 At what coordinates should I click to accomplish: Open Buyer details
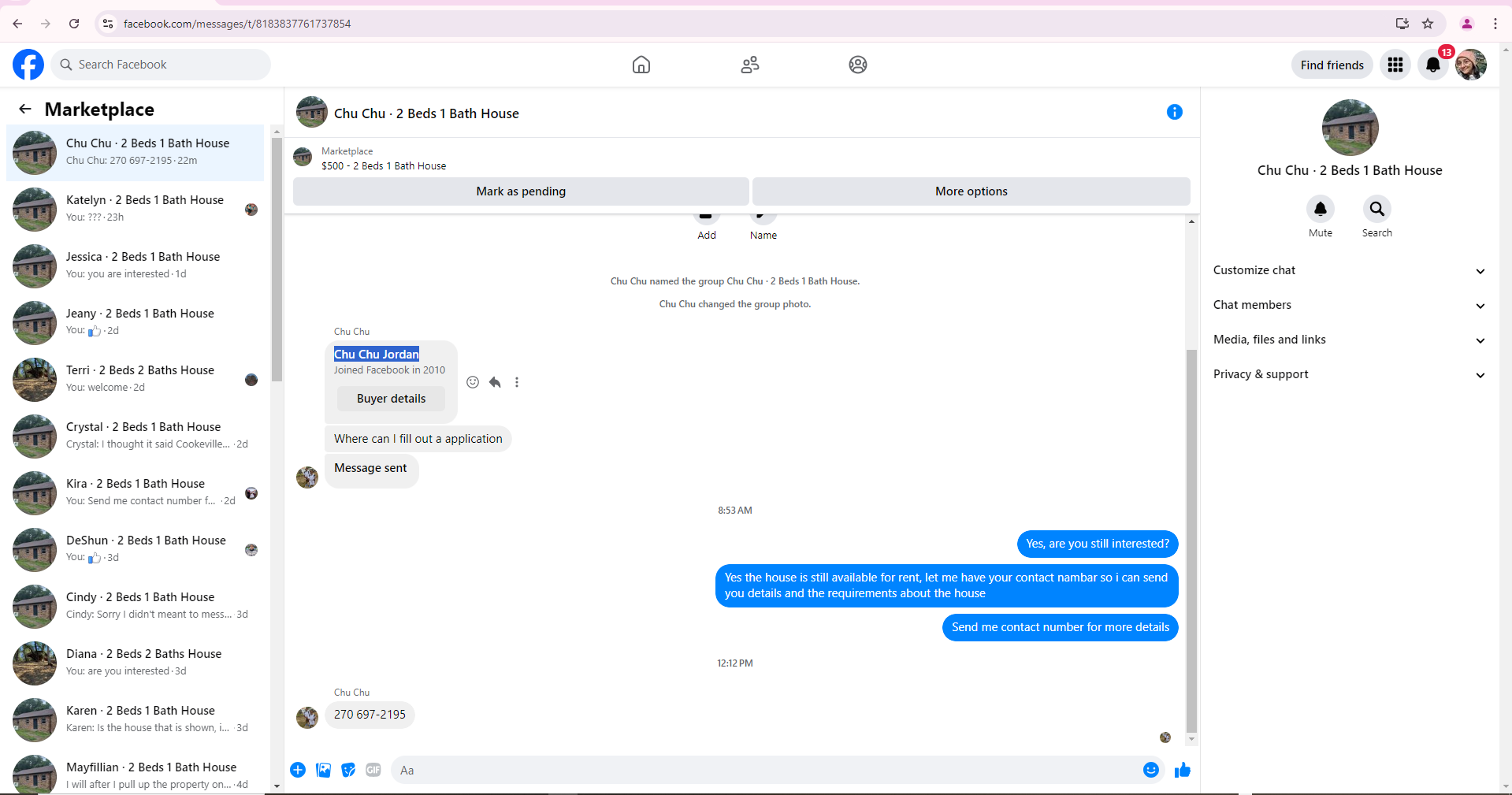391,399
